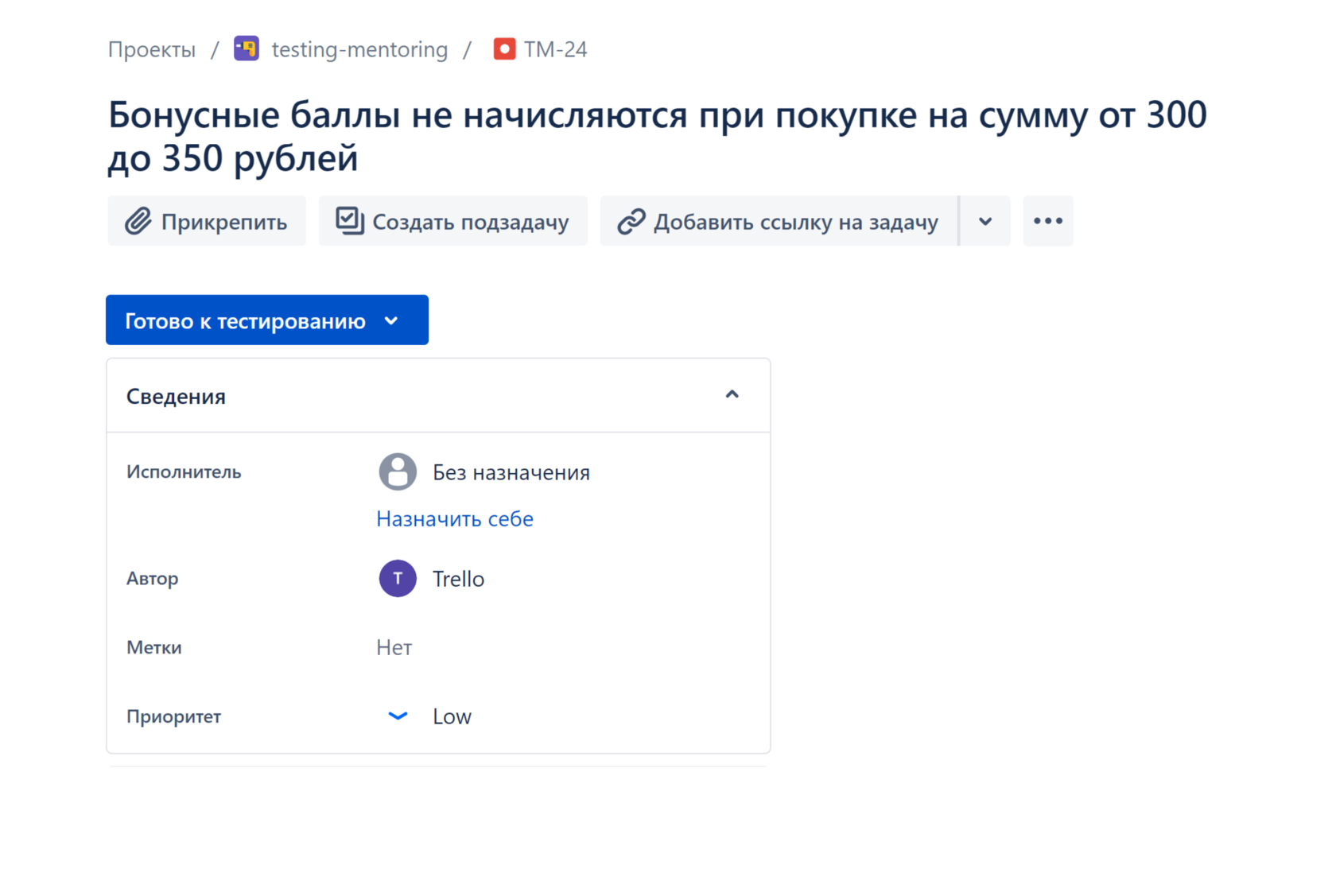The height and width of the screenshot is (896, 1336).
Task: Open the Проекты breadcrumb link
Action: coord(151,49)
